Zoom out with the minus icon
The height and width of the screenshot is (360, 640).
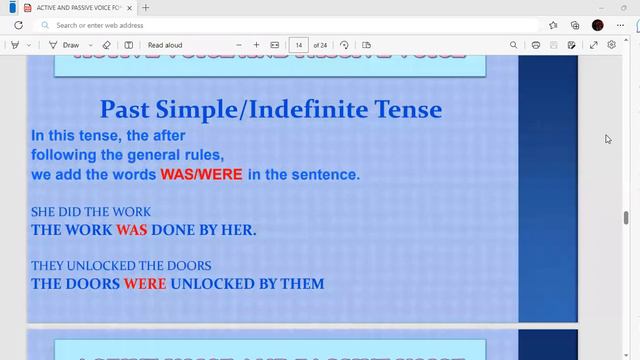[x=239, y=45]
